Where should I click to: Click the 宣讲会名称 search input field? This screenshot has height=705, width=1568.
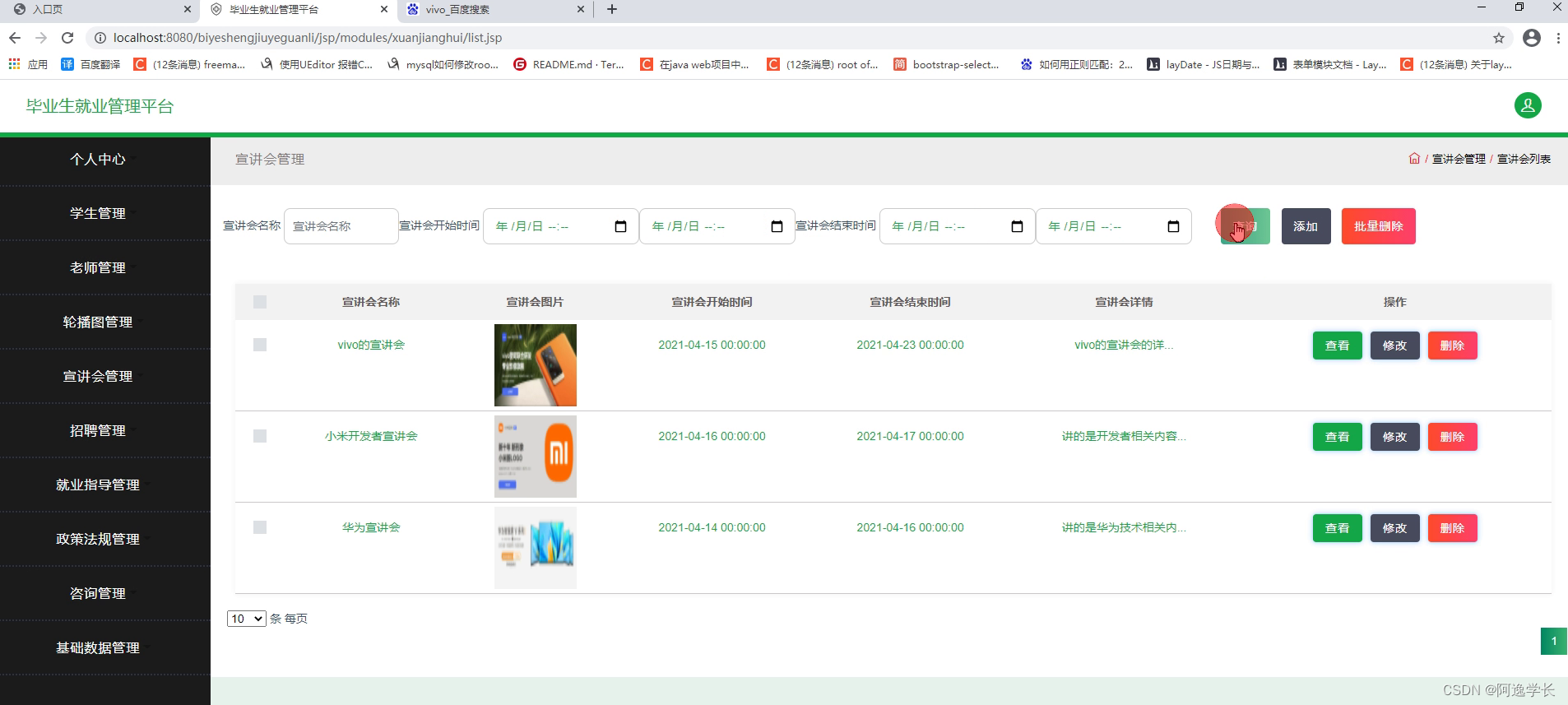click(x=341, y=226)
